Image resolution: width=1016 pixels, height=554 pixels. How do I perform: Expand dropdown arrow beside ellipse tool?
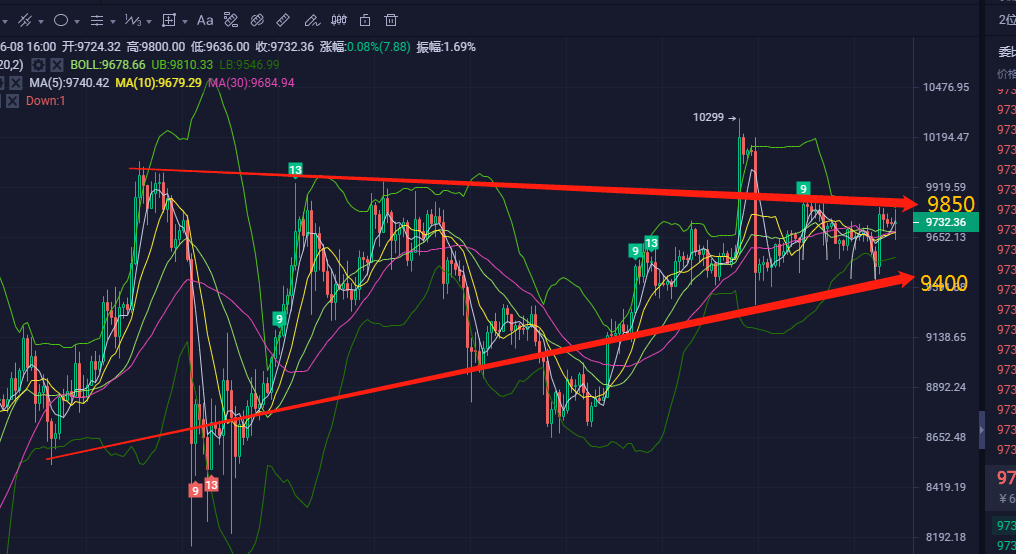(78, 21)
